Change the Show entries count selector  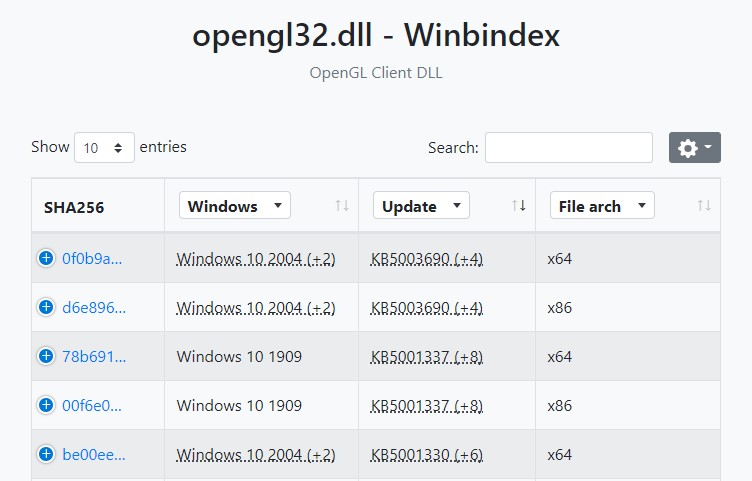pyautogui.click(x=104, y=148)
